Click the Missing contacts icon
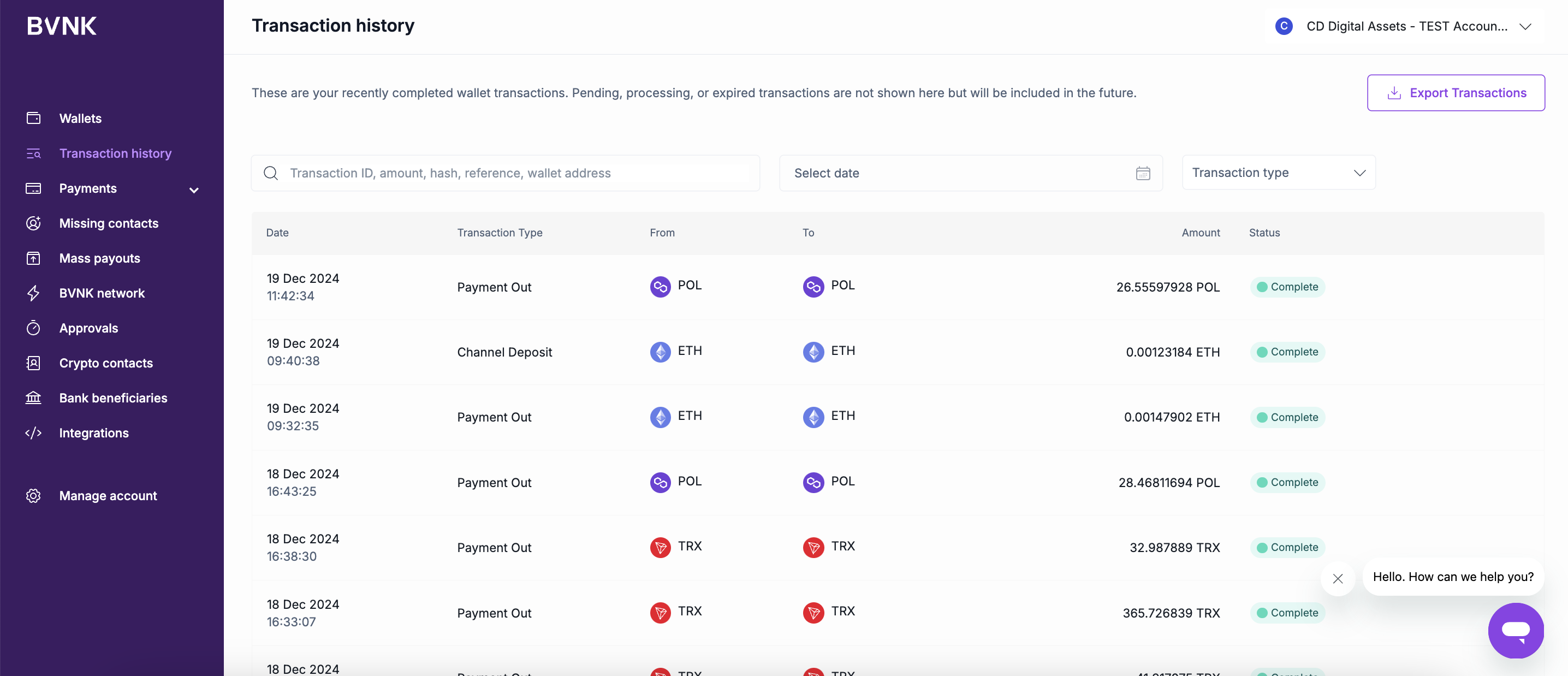Viewport: 1568px width, 676px height. (33, 223)
